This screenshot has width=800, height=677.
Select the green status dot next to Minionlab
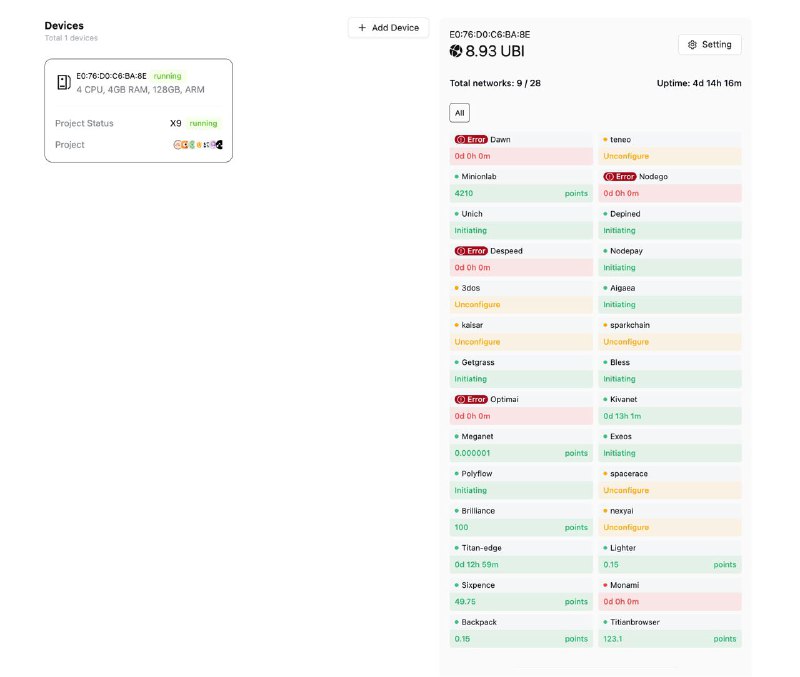(x=456, y=176)
